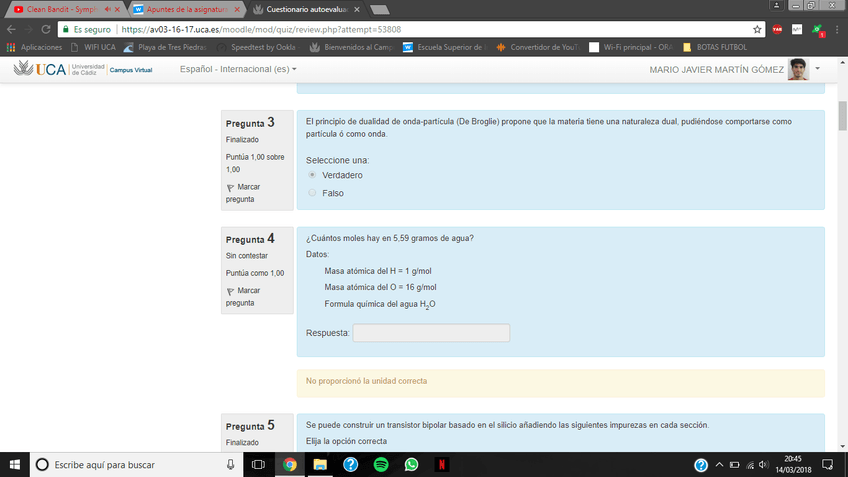
Task: Open the Chrome three-dot menu
Action: (x=837, y=29)
